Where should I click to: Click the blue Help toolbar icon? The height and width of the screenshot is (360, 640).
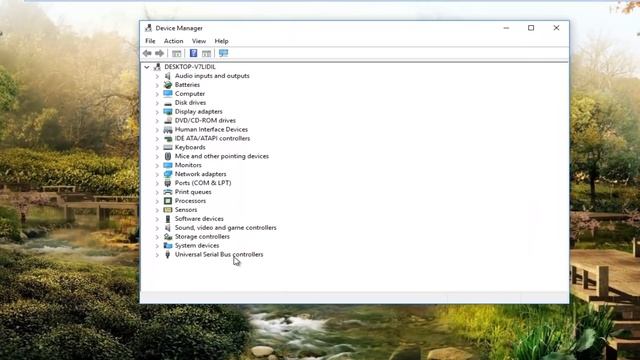(x=193, y=53)
